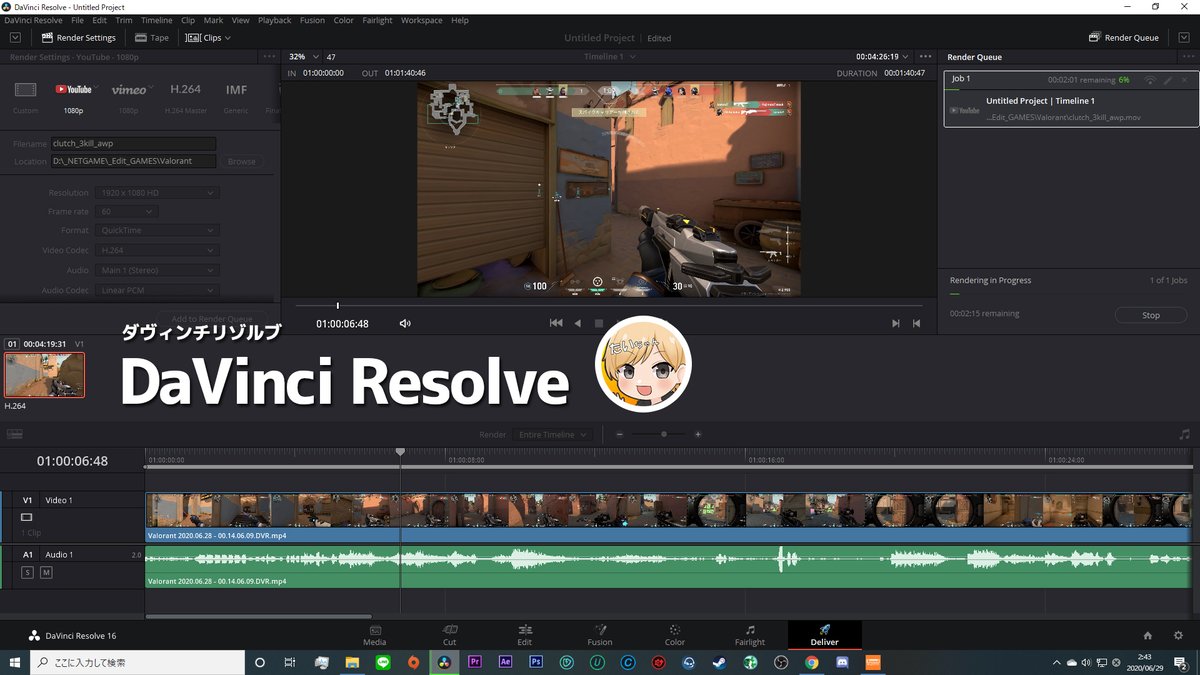
Task: Jump to last frame in viewer
Action: 916,323
